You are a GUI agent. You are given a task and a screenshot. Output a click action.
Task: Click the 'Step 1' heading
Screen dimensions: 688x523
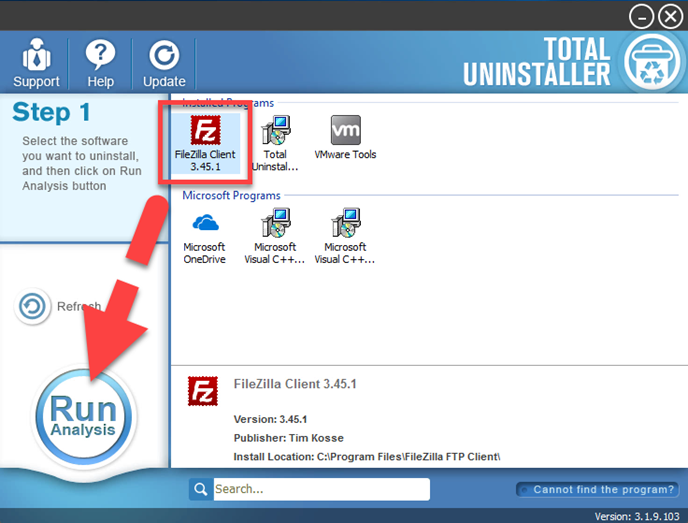[51, 112]
